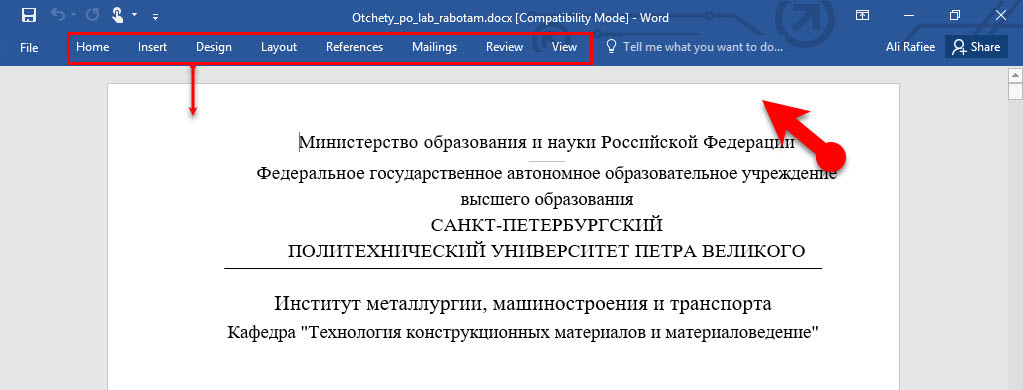The width and height of the screenshot is (1023, 390).
Task: Open Touch/Mouse Mode dropdown arrow
Action: pyautogui.click(x=134, y=14)
